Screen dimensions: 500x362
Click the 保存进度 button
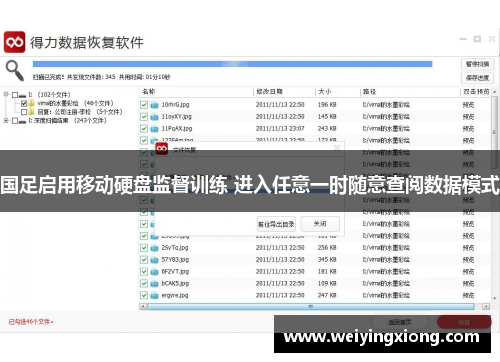click(477, 78)
